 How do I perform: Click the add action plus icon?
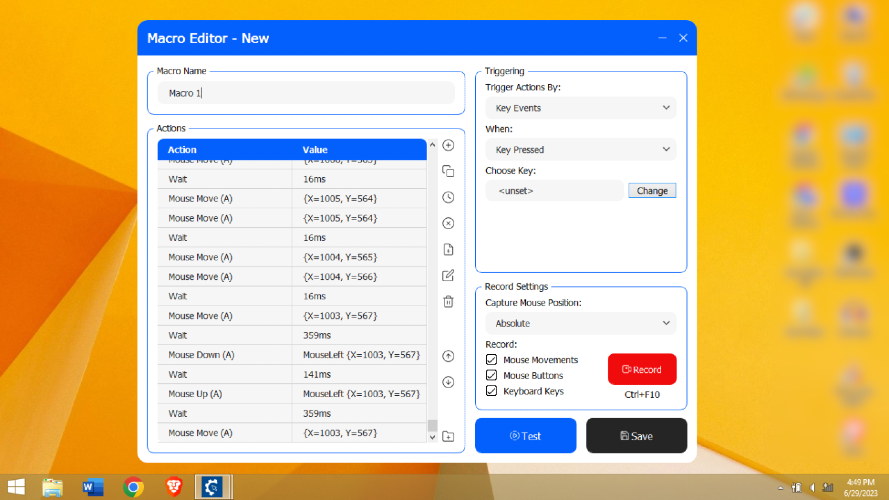448,146
